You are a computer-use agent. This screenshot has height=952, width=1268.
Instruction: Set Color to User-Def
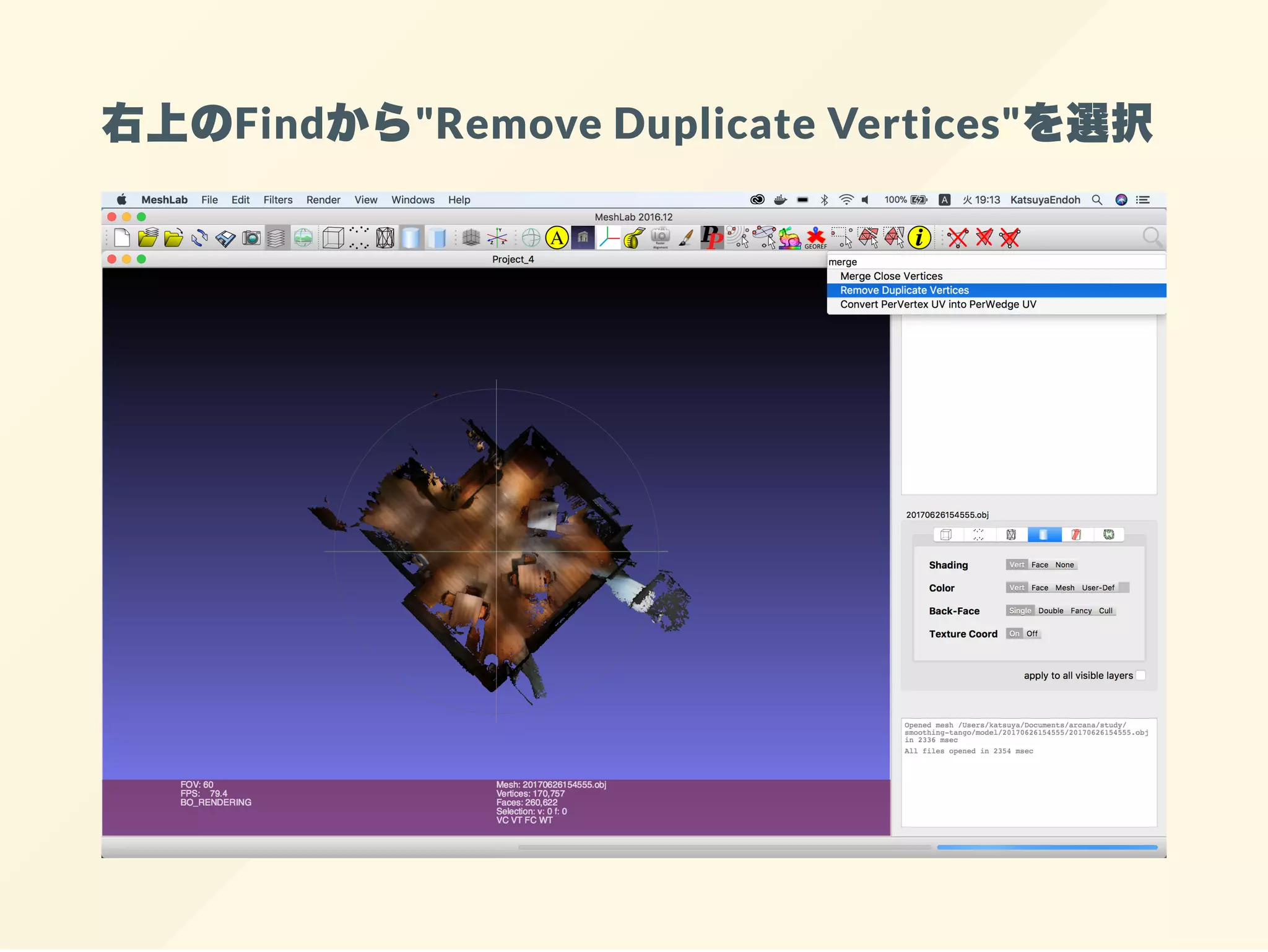(1098, 589)
